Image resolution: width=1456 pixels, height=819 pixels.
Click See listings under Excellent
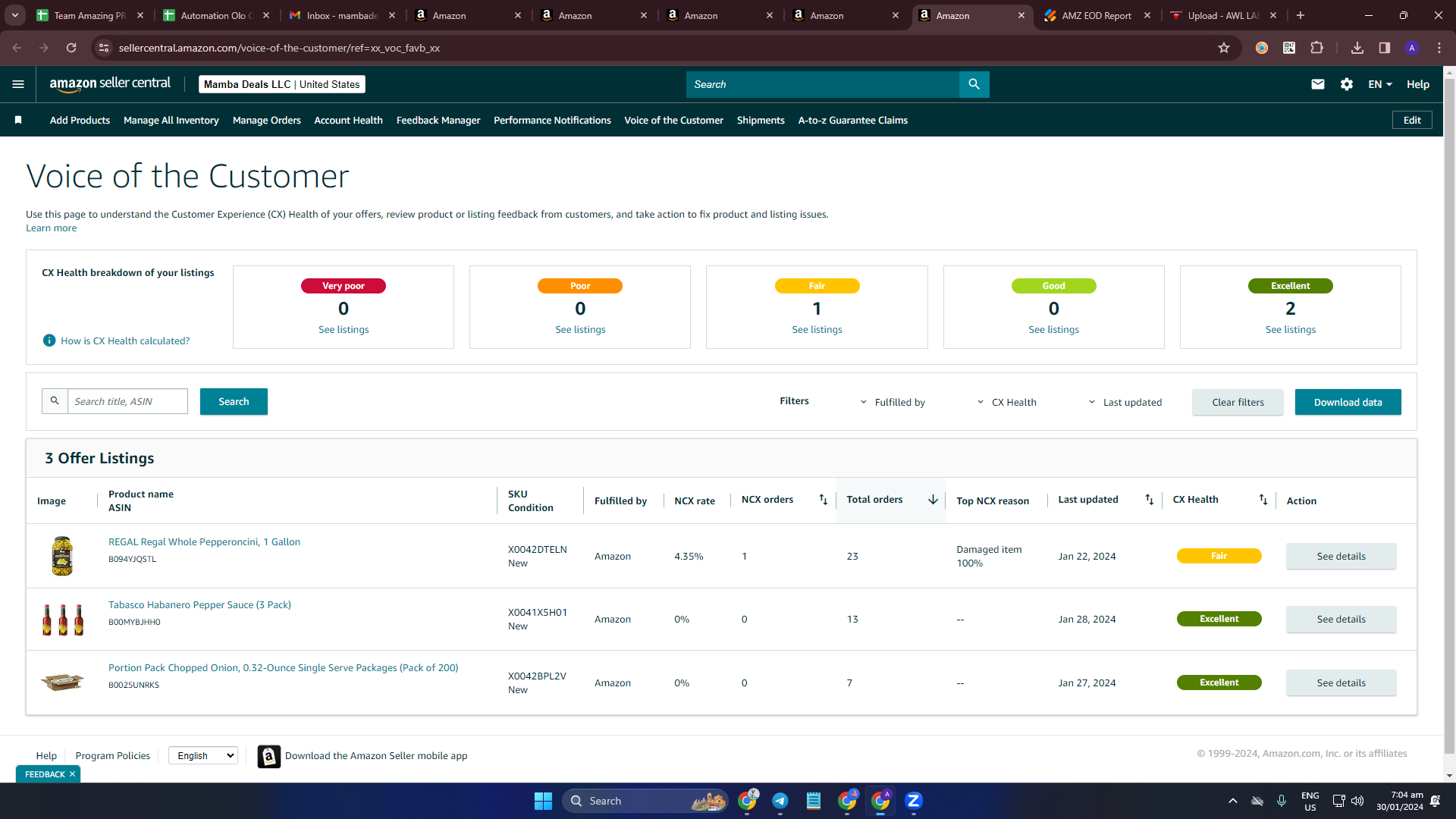point(1290,329)
